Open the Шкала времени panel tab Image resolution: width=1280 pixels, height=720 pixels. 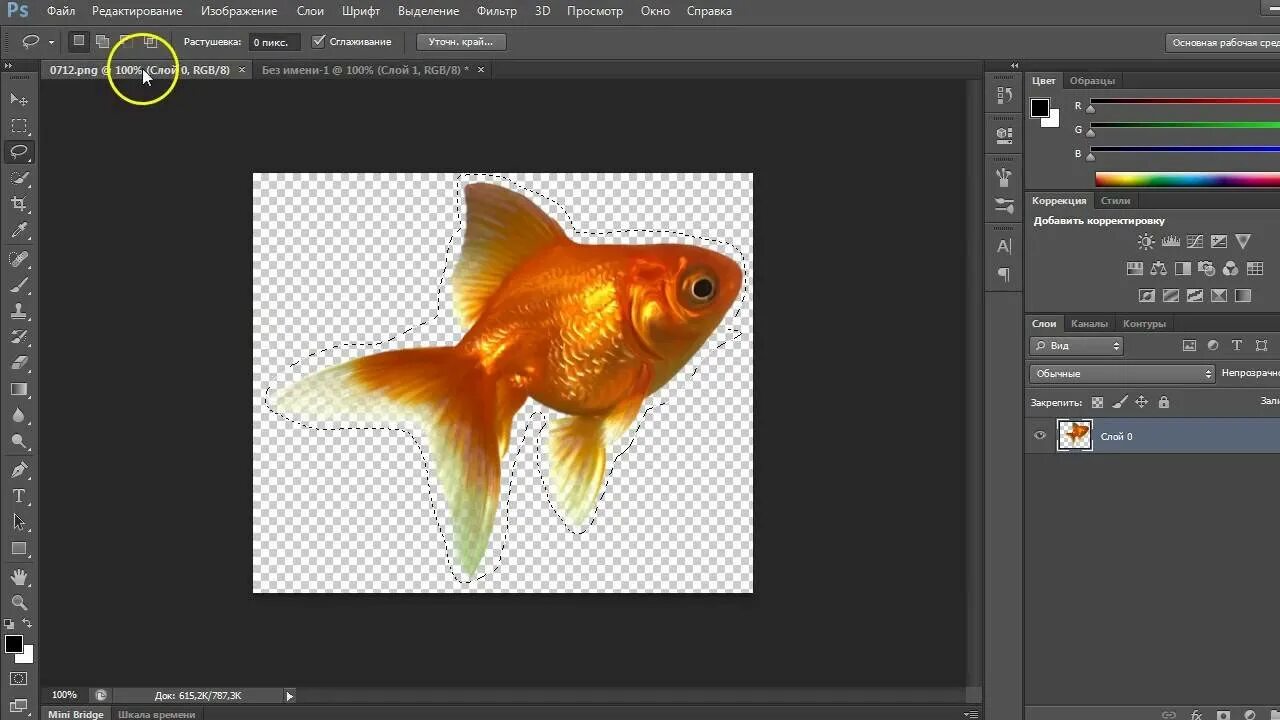coord(156,714)
